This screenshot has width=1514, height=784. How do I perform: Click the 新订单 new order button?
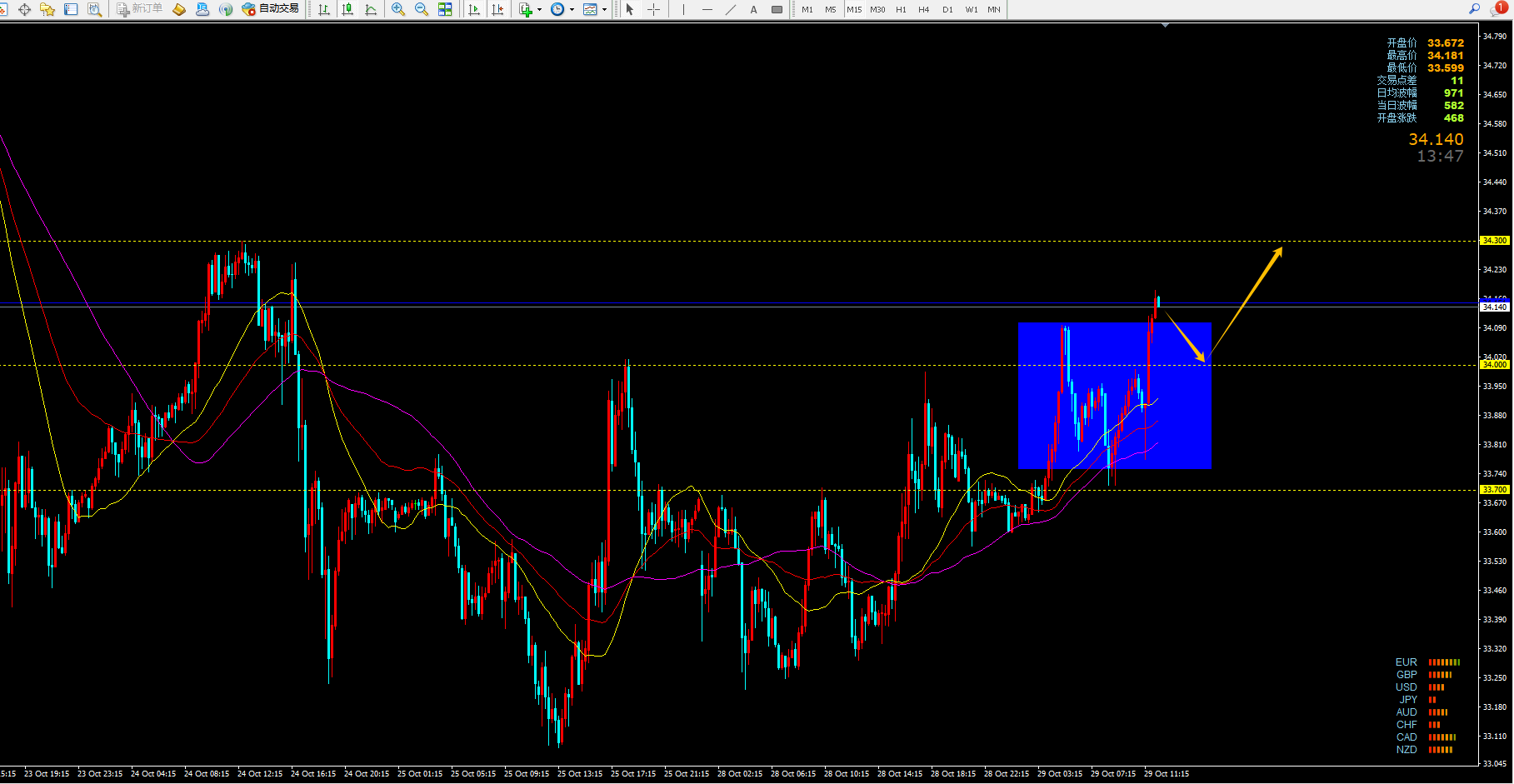(139, 9)
